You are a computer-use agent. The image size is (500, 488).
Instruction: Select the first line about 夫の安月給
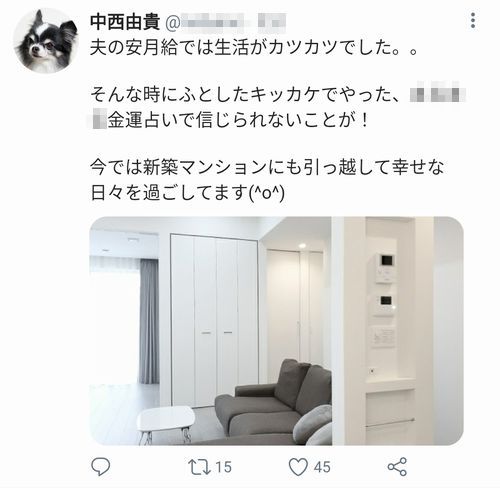[x=254, y=48]
